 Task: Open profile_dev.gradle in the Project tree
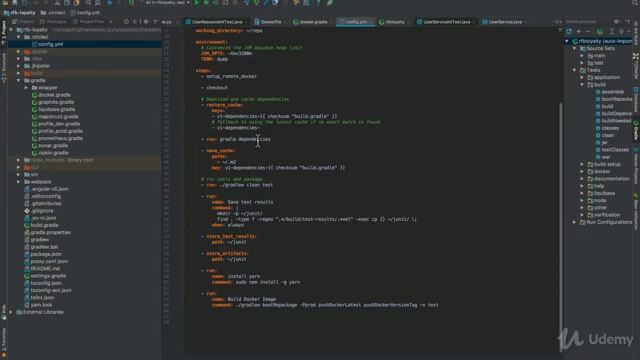(59, 124)
